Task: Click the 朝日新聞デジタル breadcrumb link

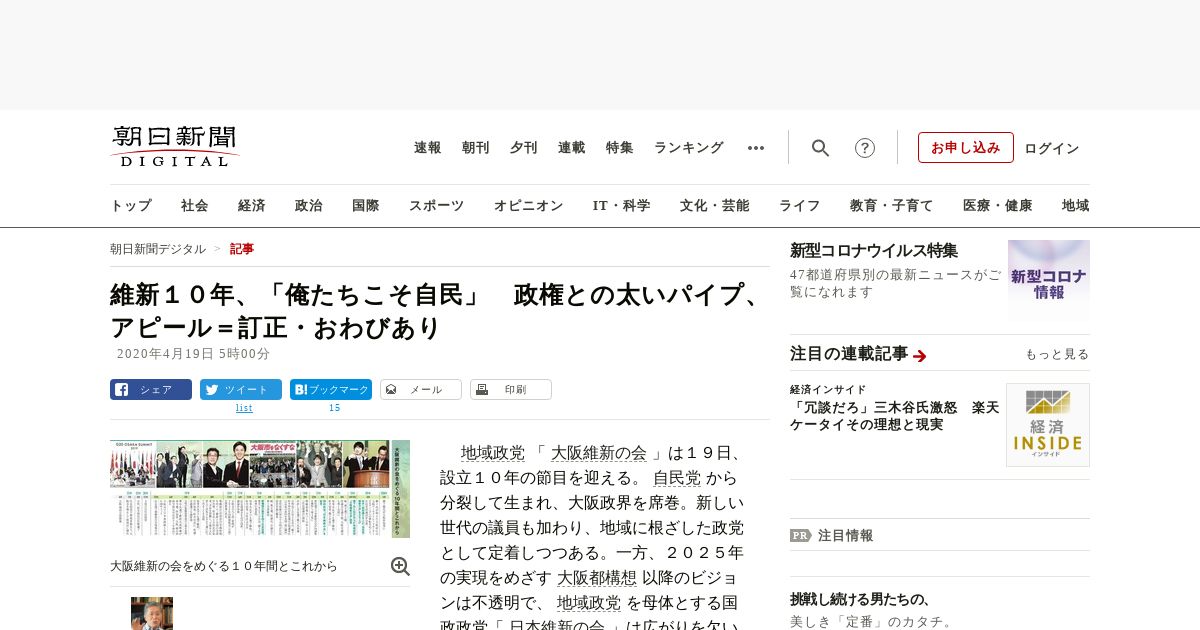Action: (x=158, y=249)
